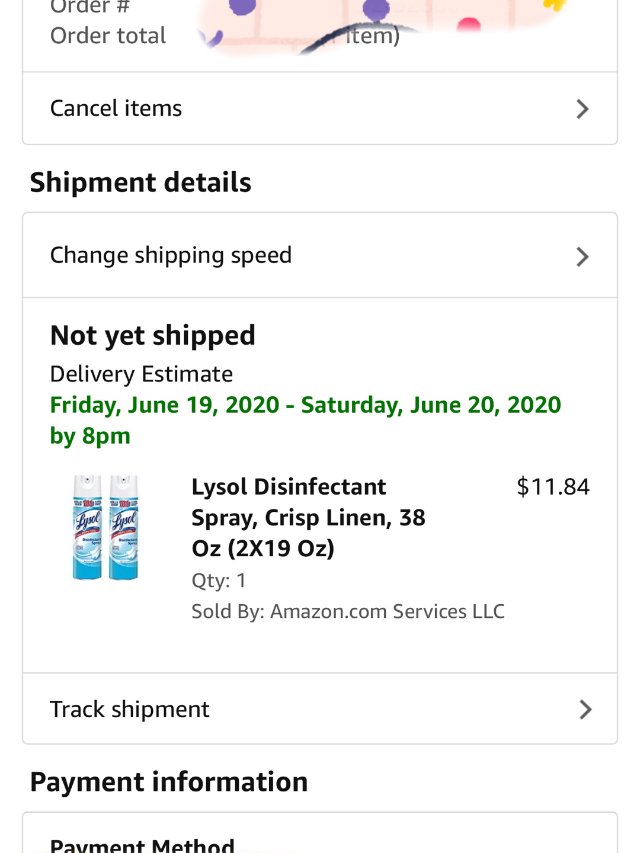Tap the green by 8pm delivery time
This screenshot has height=853, width=640.
[90, 436]
